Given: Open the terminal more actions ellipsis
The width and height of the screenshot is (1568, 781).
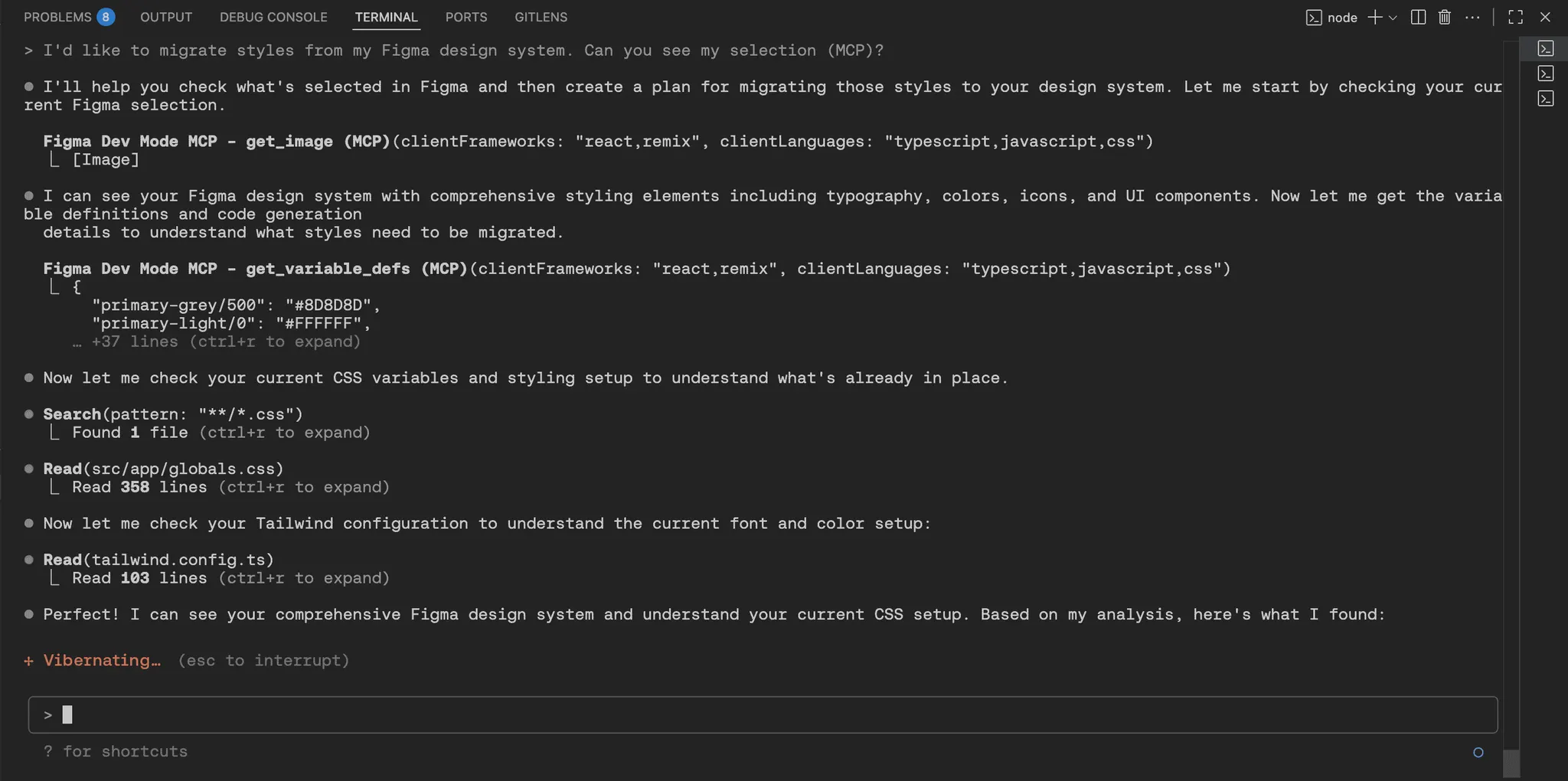Looking at the screenshot, I should pyautogui.click(x=1472, y=17).
